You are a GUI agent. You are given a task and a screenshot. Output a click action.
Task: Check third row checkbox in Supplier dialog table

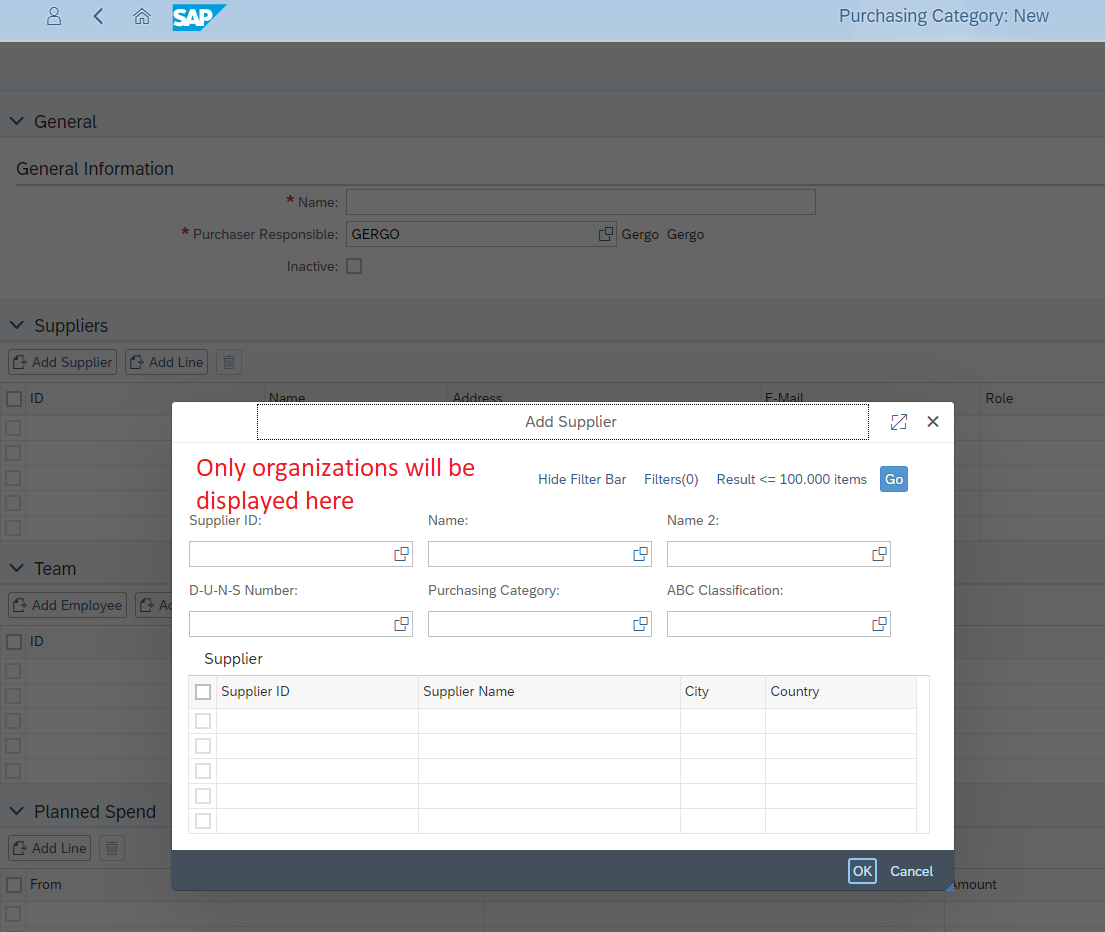[203, 771]
